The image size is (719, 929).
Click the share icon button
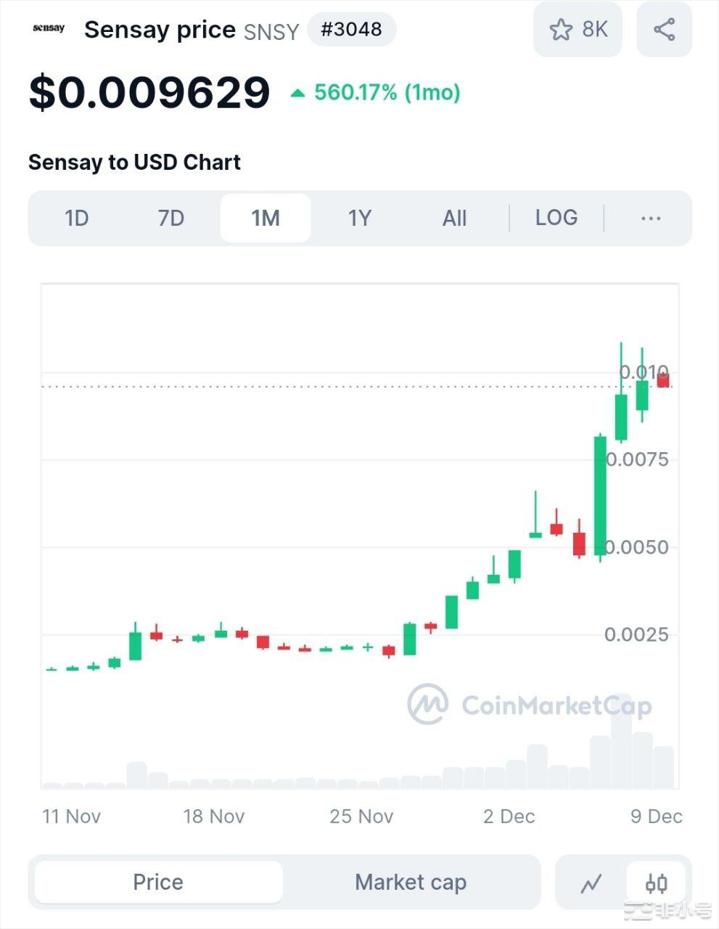tap(664, 29)
